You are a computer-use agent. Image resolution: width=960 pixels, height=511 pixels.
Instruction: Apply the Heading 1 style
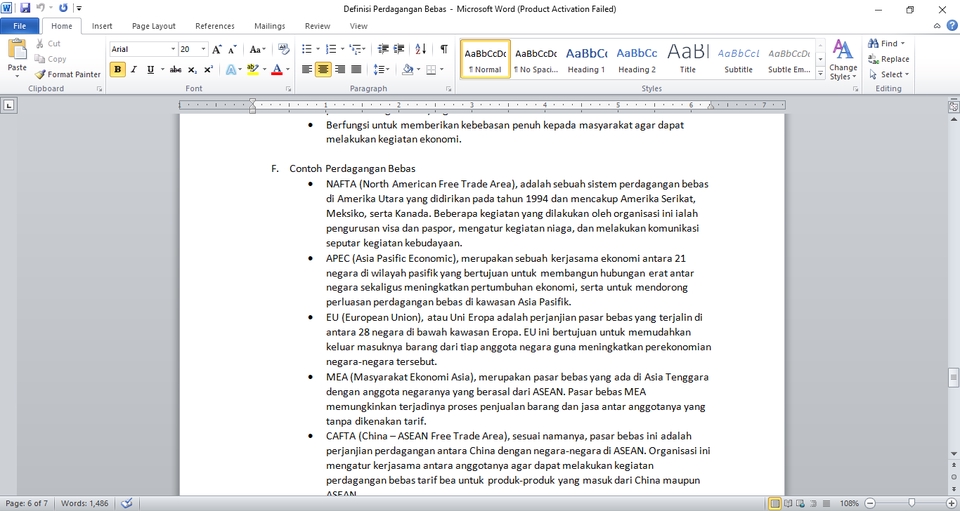[x=587, y=59]
